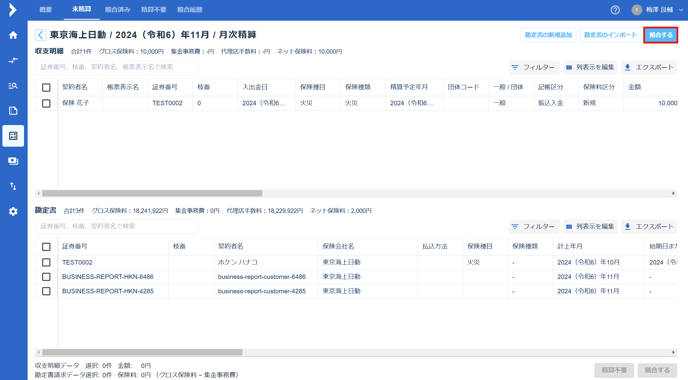Image resolution: width=688 pixels, height=380 pixels.
Task: Toggle select-all checkbox in 勘定書 header
Action: pos(46,247)
